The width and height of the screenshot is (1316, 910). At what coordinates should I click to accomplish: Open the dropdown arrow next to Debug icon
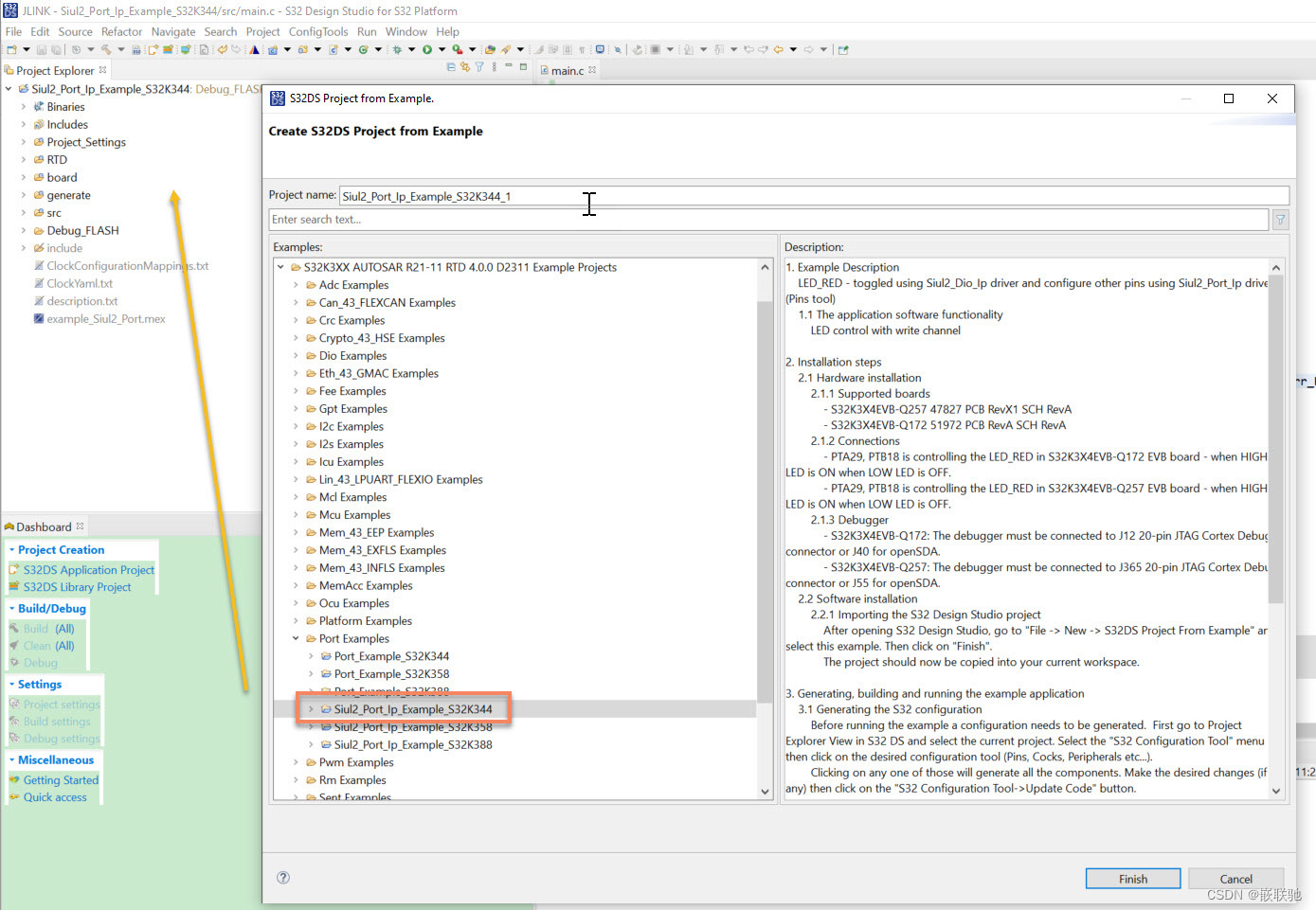pos(411,49)
